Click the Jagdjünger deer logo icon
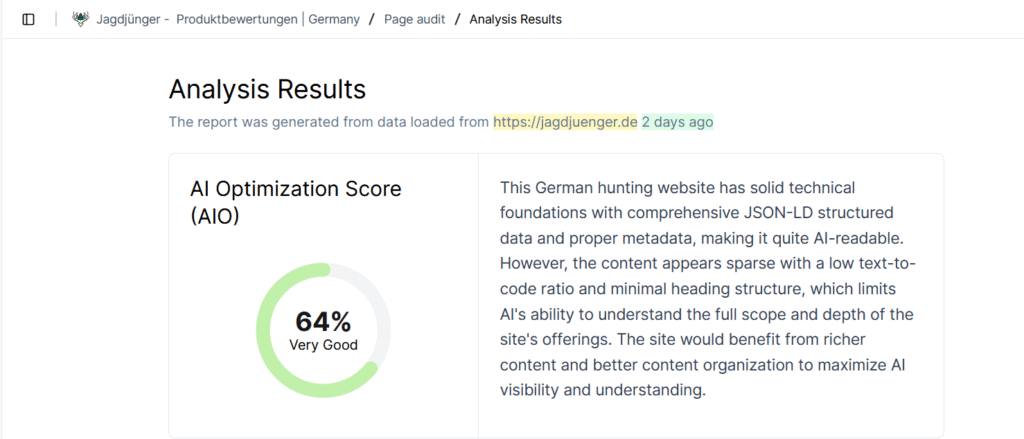Screen dimensions: 1024x439 coord(81,19)
